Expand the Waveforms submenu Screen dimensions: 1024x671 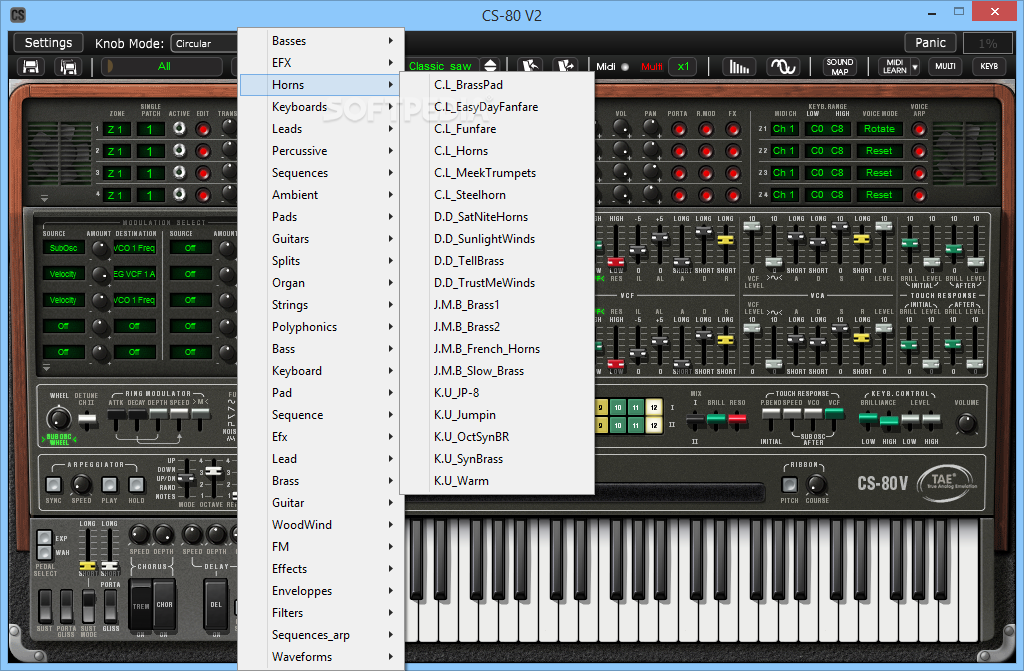click(322, 657)
